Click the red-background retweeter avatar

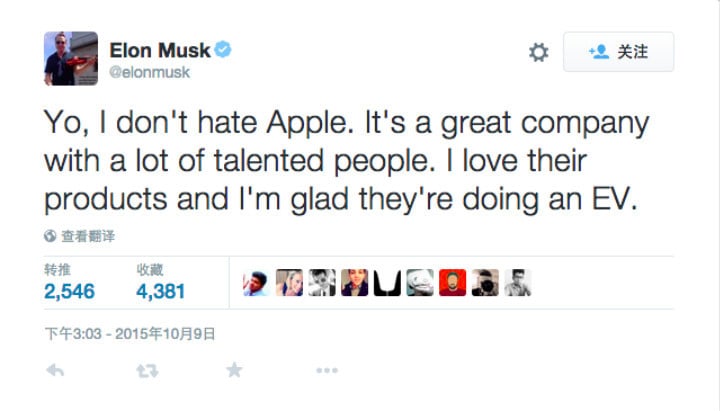[x=452, y=283]
